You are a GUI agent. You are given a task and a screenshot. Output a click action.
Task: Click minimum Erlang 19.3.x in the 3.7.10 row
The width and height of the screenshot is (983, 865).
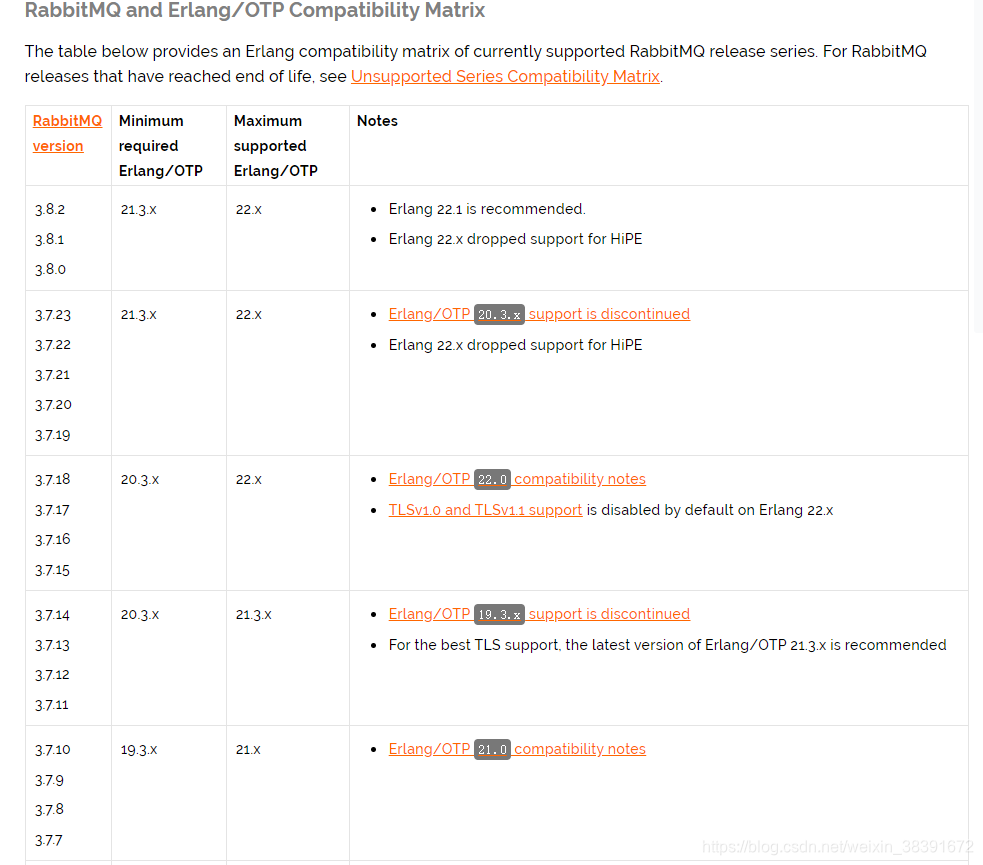pos(139,750)
